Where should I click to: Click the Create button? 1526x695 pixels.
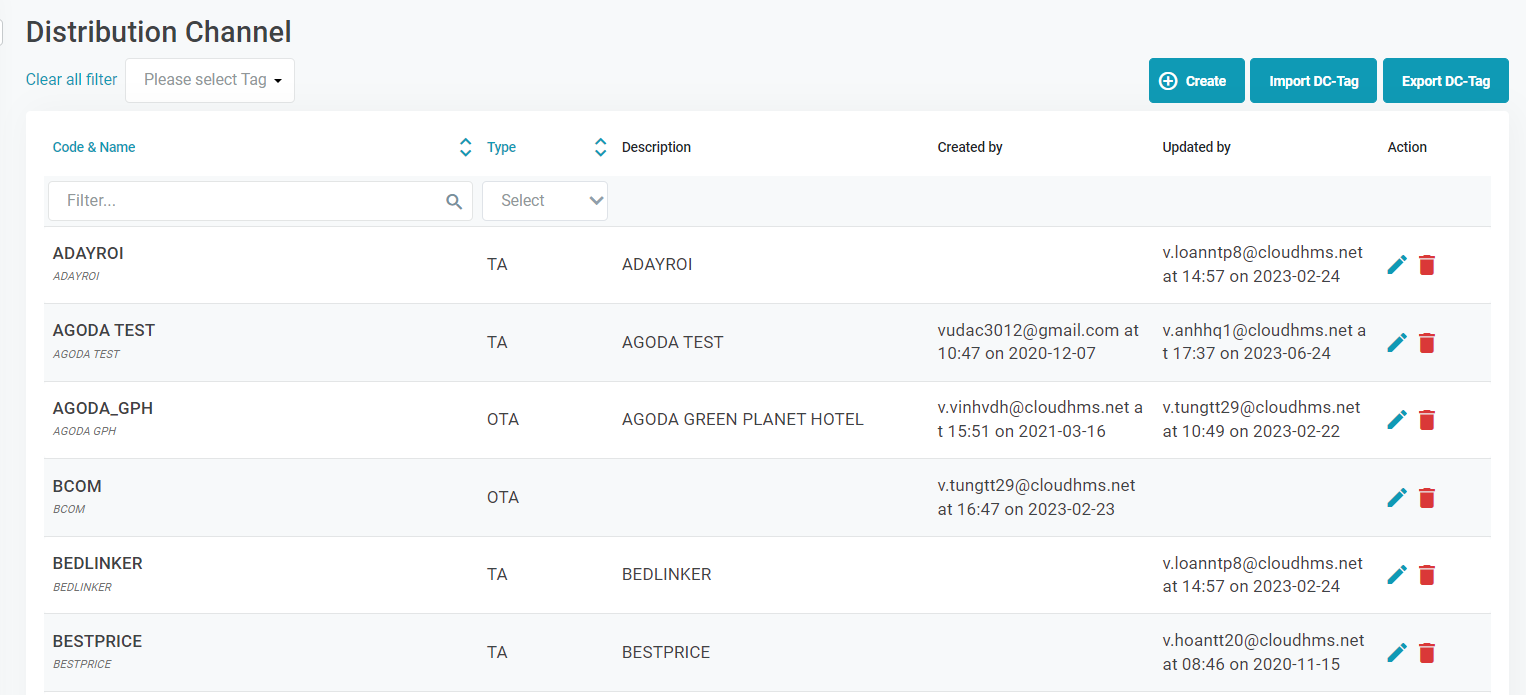[1196, 81]
